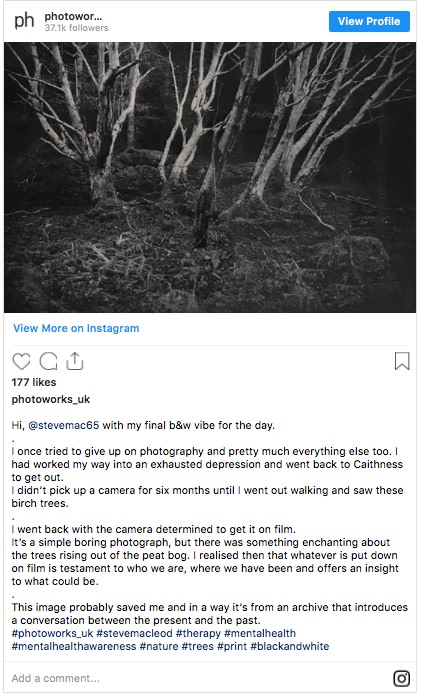Open photoworks_uk username above caption
421x695 pixels.
pos(51,399)
